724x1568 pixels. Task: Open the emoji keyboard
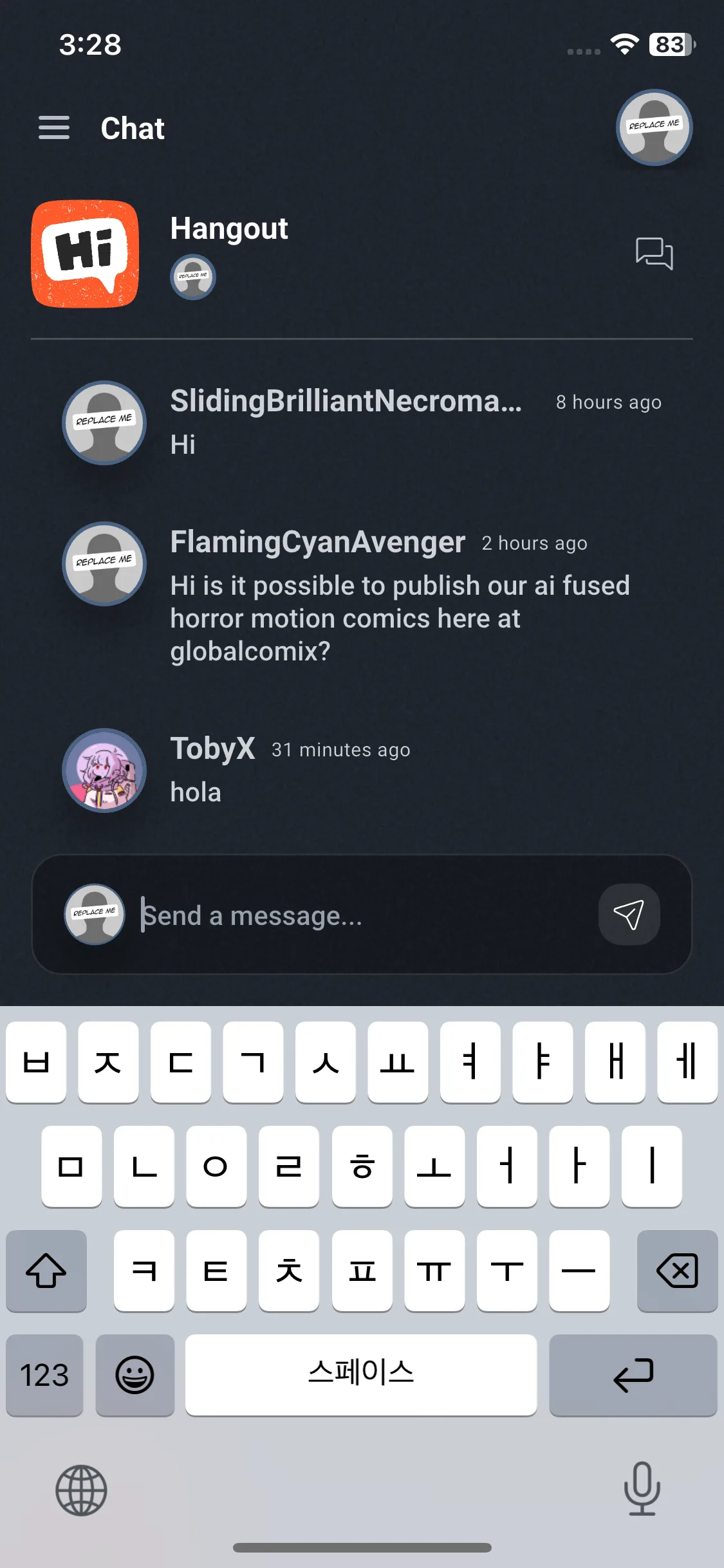point(135,1375)
